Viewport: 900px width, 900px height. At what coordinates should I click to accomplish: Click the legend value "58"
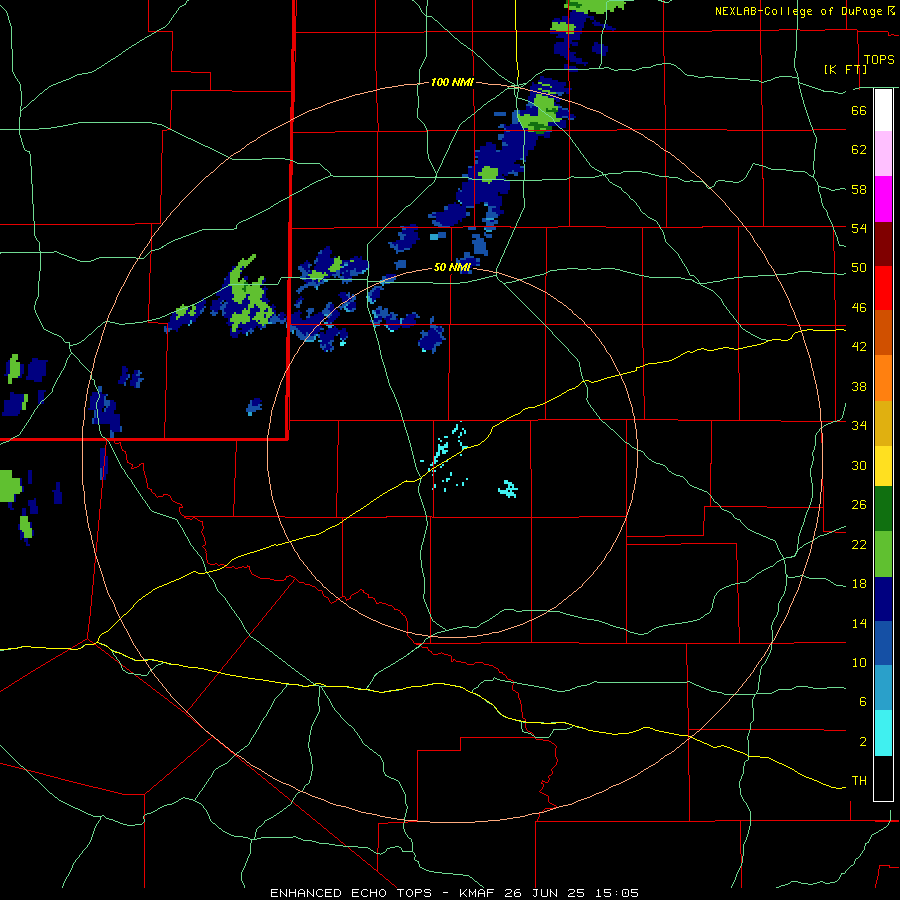click(x=859, y=189)
